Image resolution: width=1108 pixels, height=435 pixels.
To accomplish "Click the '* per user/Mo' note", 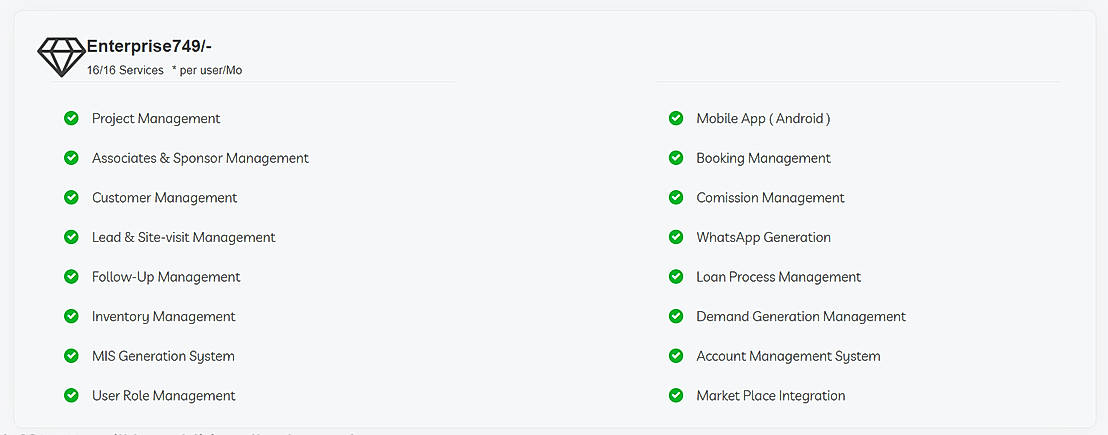I will click(x=207, y=70).
